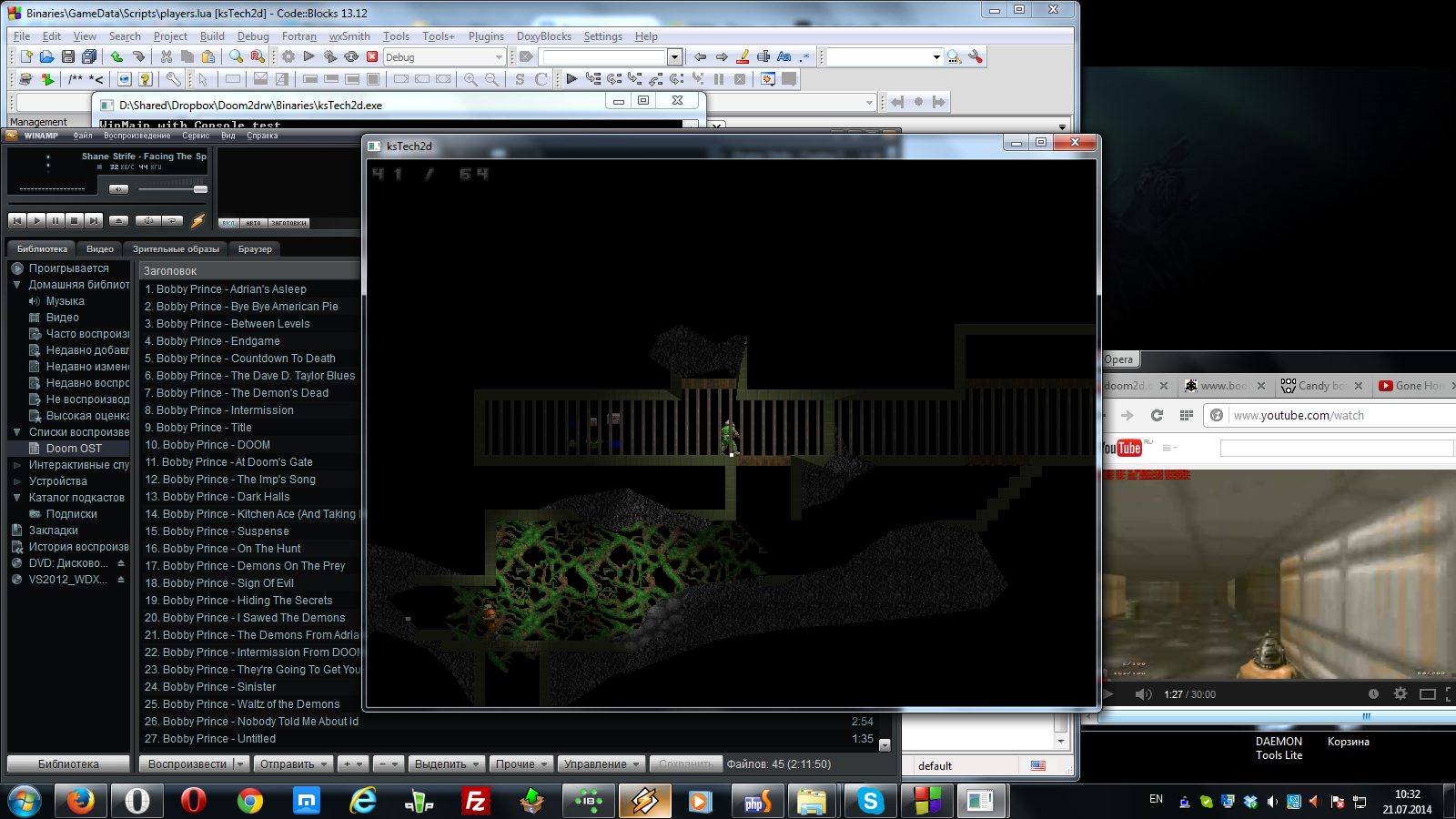This screenshot has width=1456, height=819.
Task: Open YouTube player settings gear
Action: click(x=1400, y=693)
